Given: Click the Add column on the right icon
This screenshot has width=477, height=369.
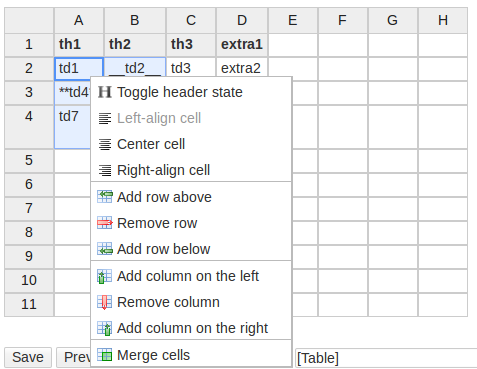Looking at the screenshot, I should click(x=105, y=328).
